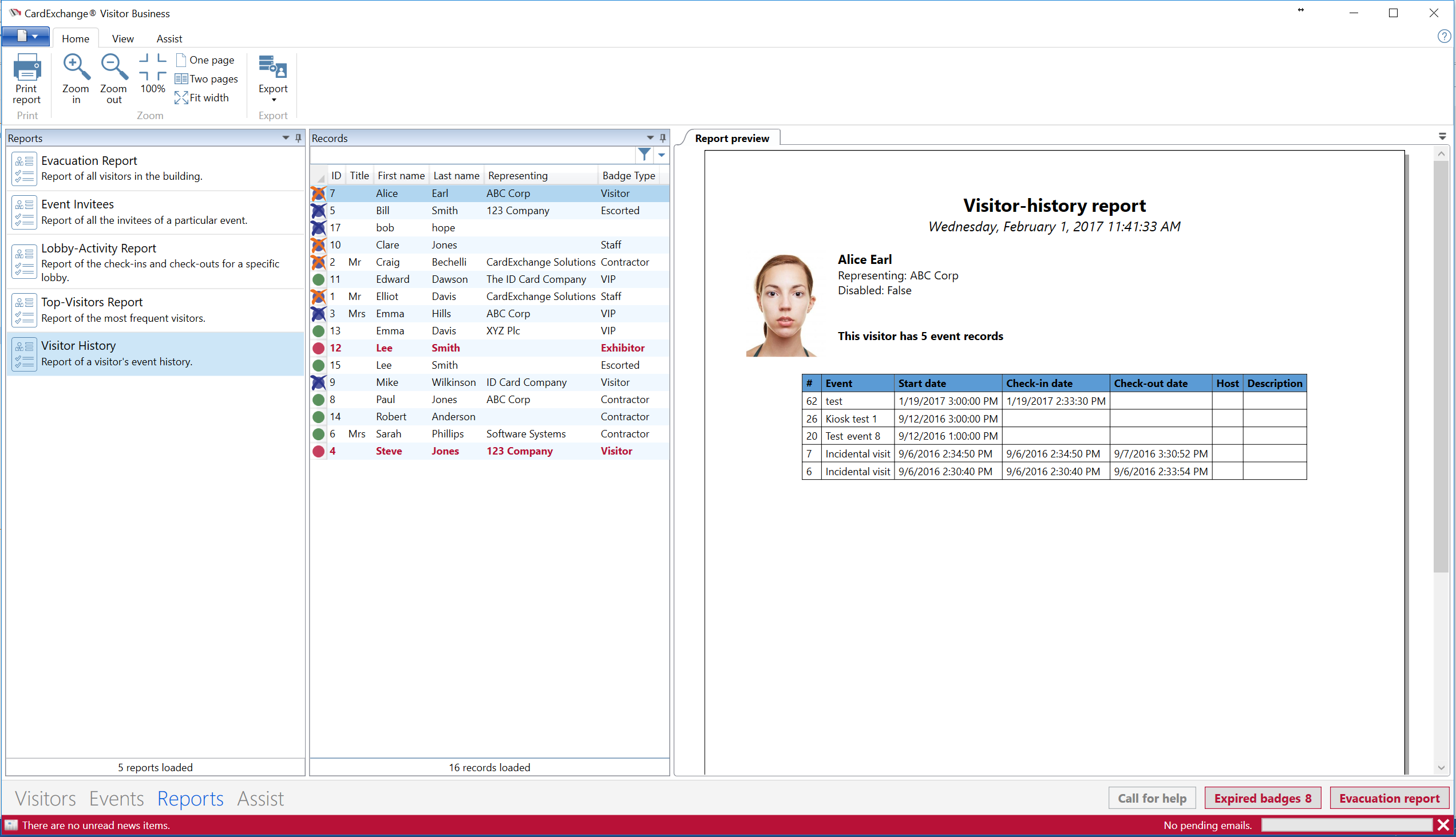Click the report preview vertical scrollbar
Image resolution: width=1456 pixels, height=837 pixels.
pyautogui.click(x=1441, y=366)
